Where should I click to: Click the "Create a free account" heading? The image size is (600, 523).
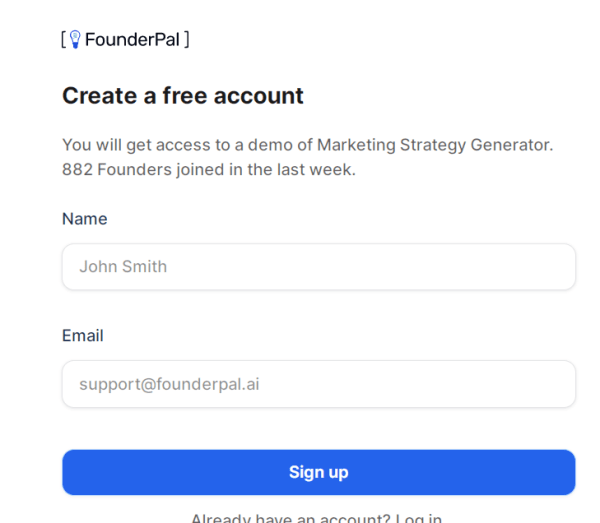click(x=183, y=96)
